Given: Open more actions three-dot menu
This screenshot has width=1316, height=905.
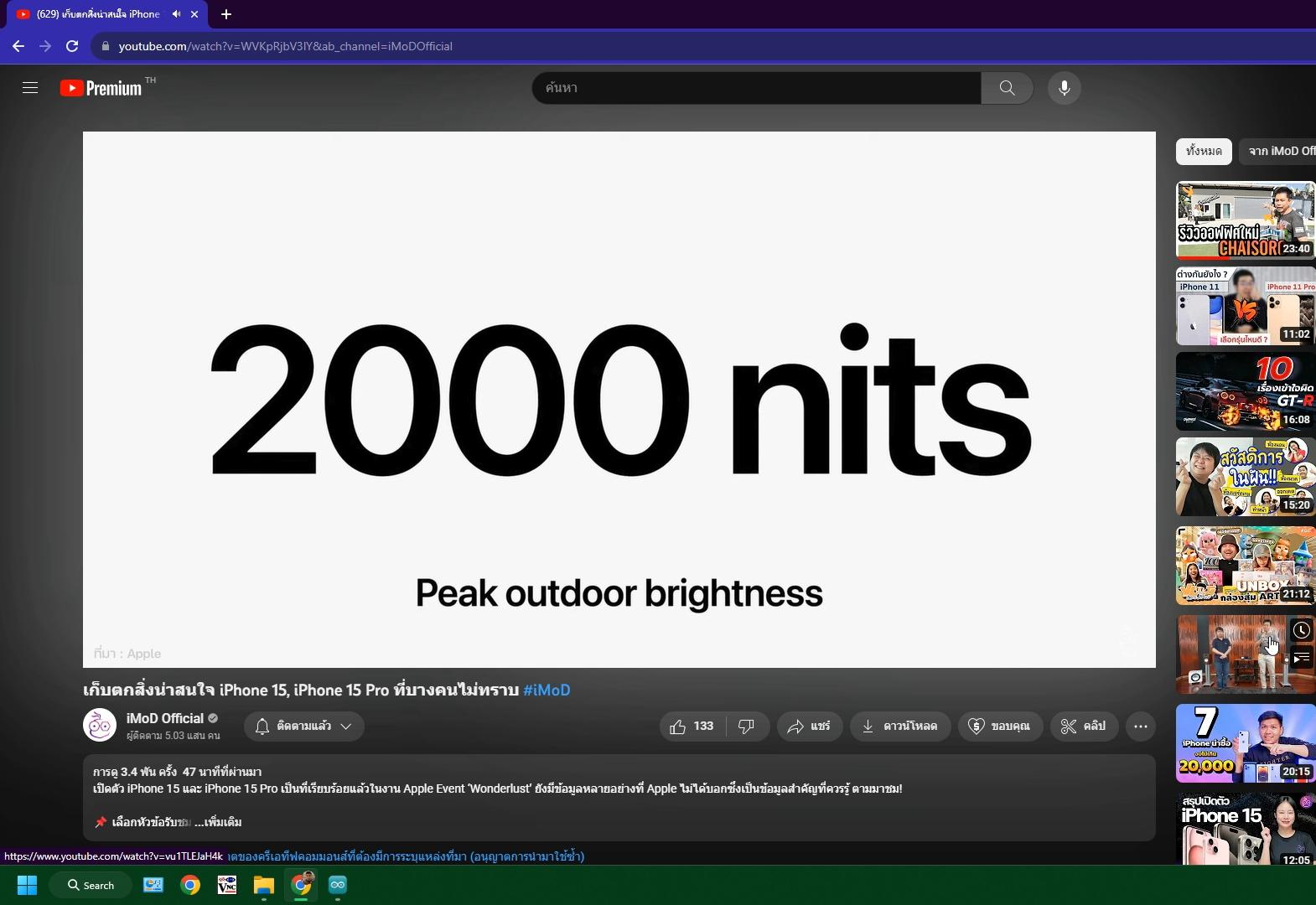Looking at the screenshot, I should click(1141, 727).
